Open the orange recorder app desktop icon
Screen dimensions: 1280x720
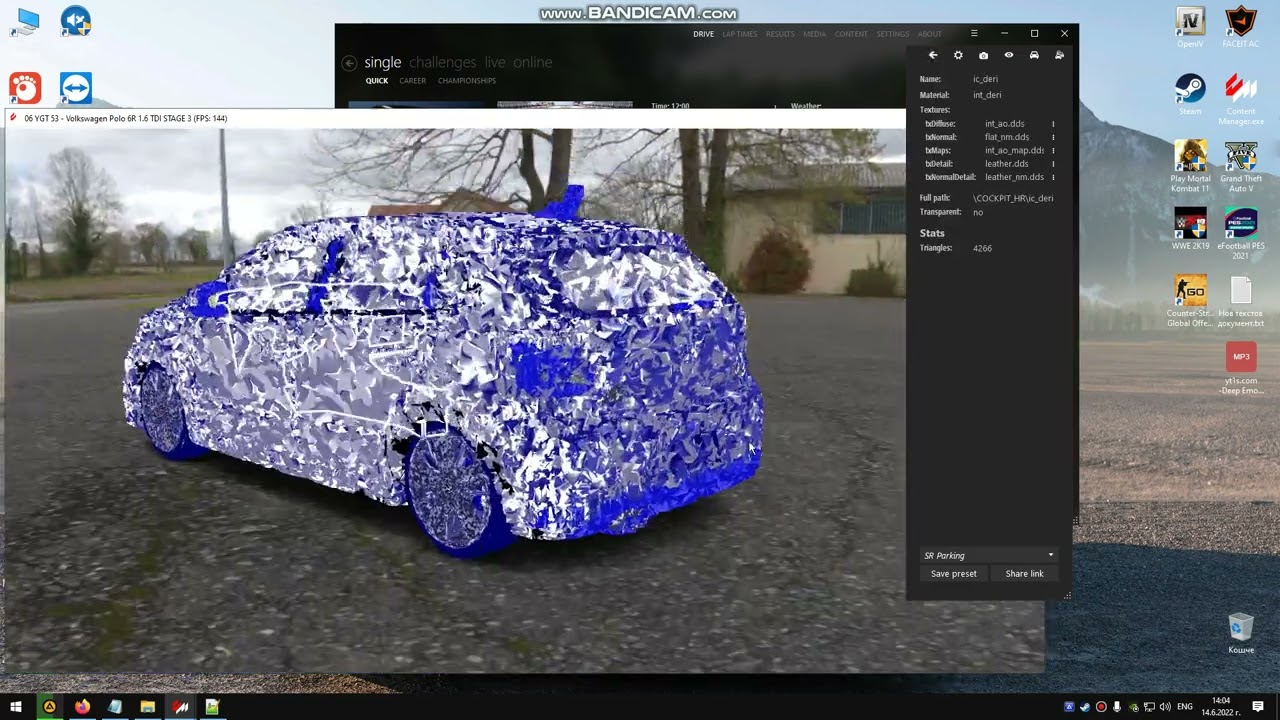(25, 87)
